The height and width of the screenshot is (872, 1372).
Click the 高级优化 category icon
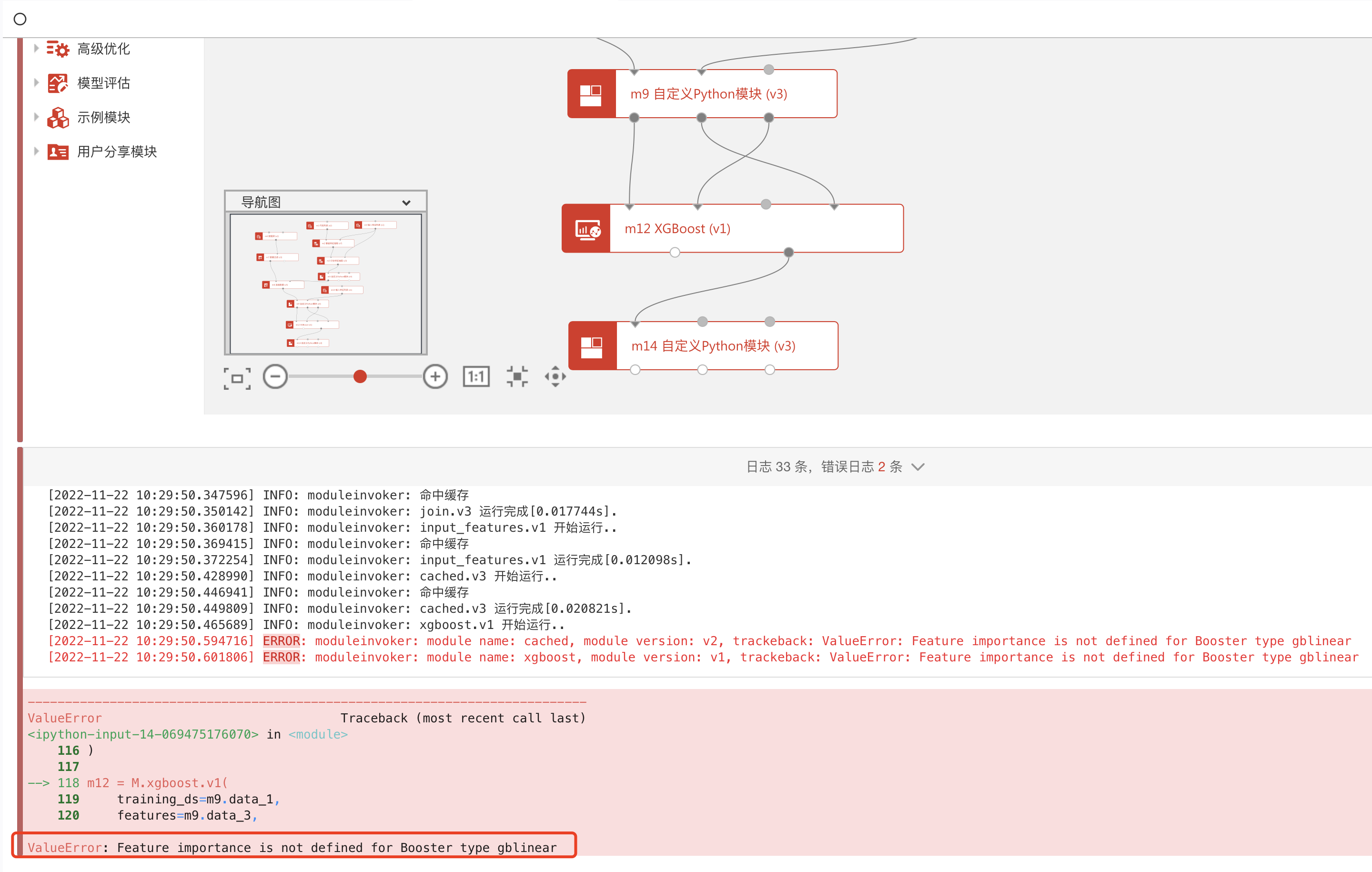58,49
